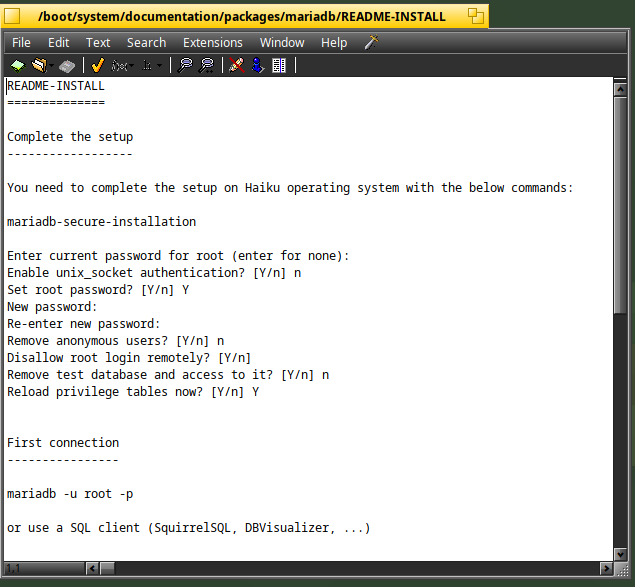Click the 'Set root password?' line
Viewport: 635px width, 587px height.
point(98,290)
